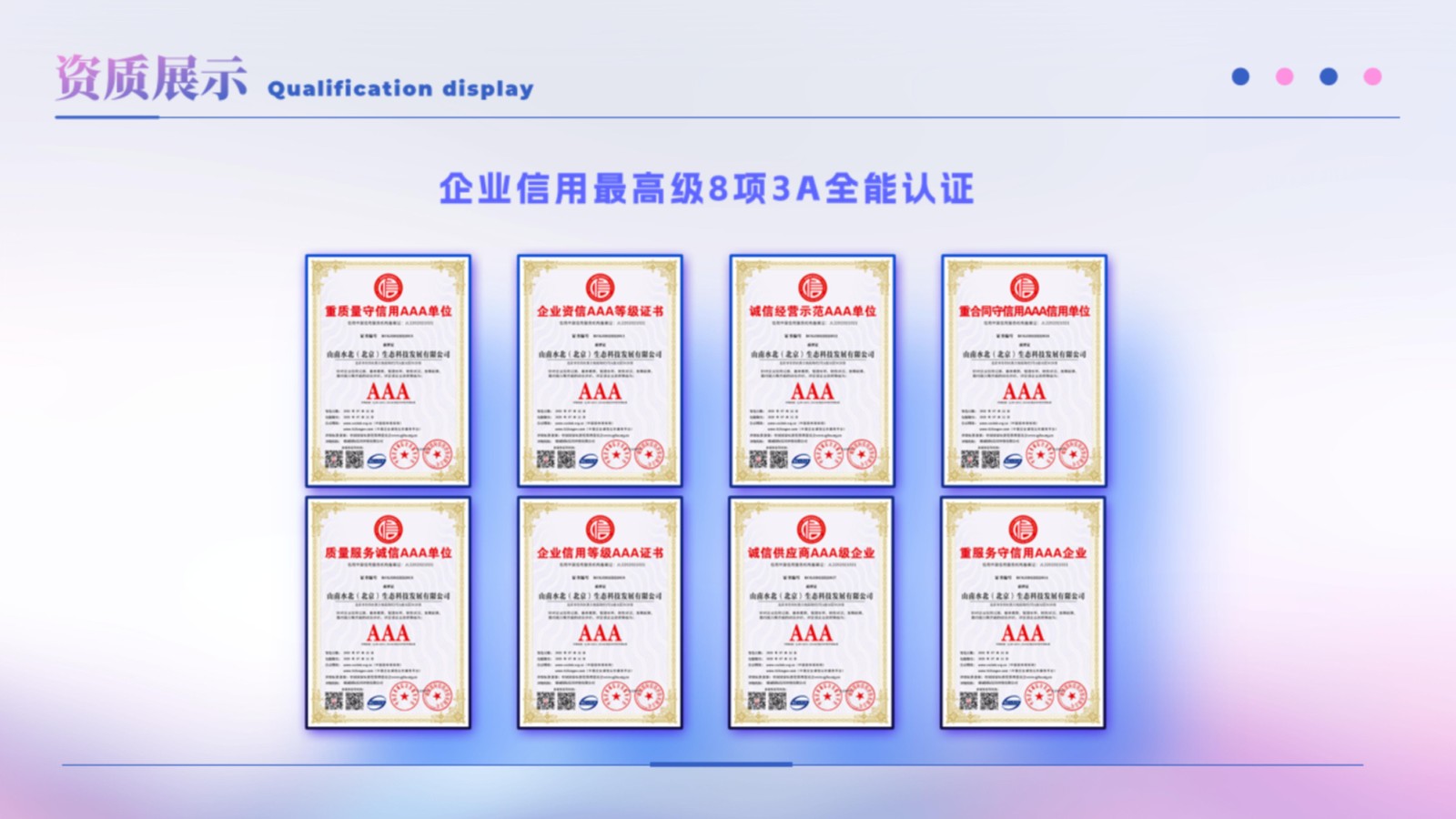Open the 重质量守信用AAA单位 certificate
The width and height of the screenshot is (1456, 819).
[388, 370]
